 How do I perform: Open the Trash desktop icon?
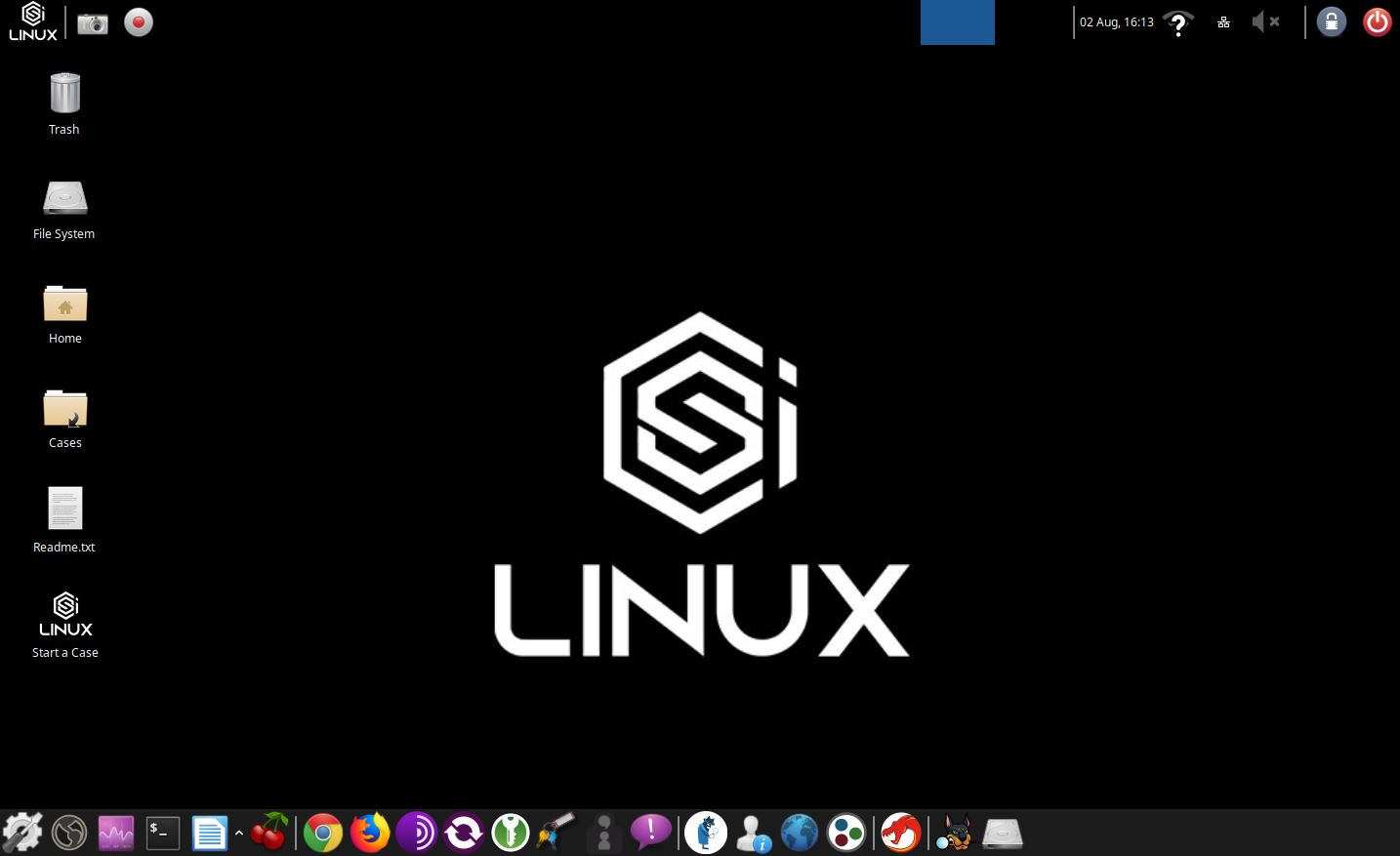pyautogui.click(x=64, y=102)
